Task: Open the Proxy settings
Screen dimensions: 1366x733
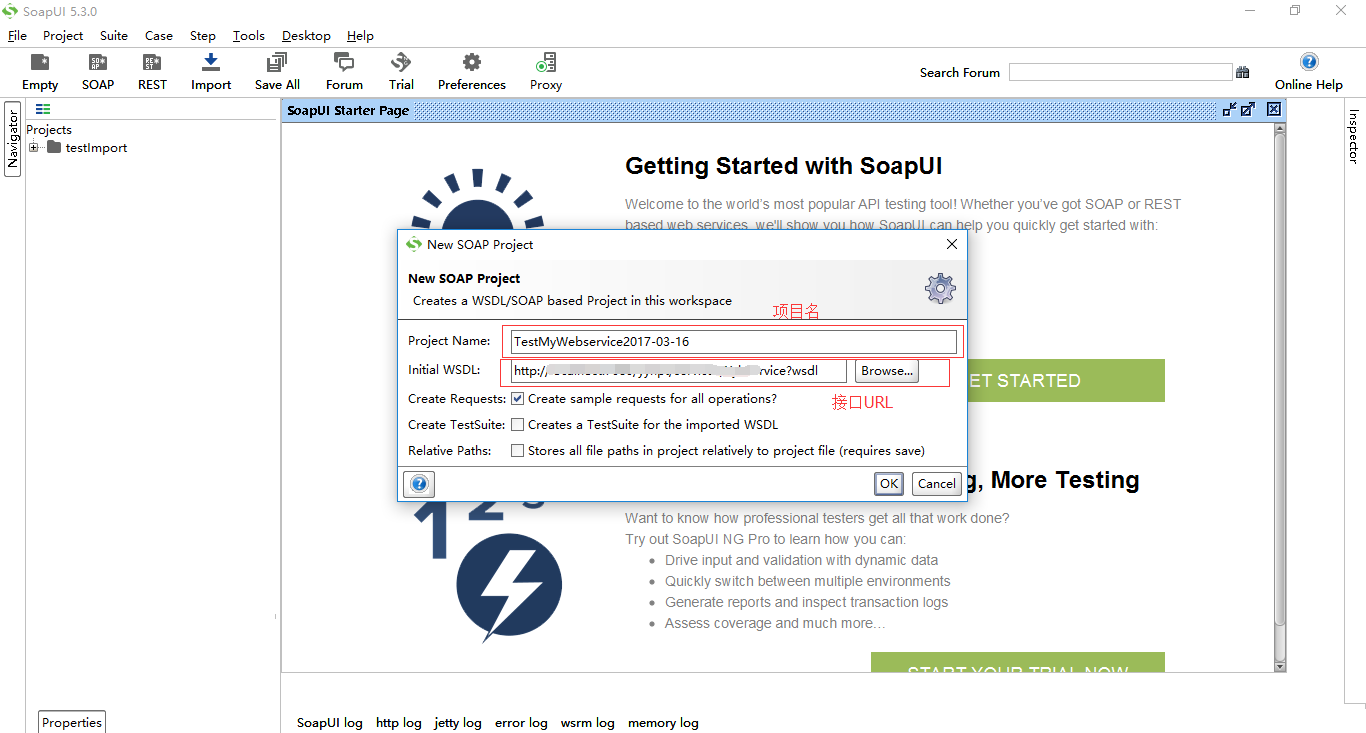Action: pos(545,70)
